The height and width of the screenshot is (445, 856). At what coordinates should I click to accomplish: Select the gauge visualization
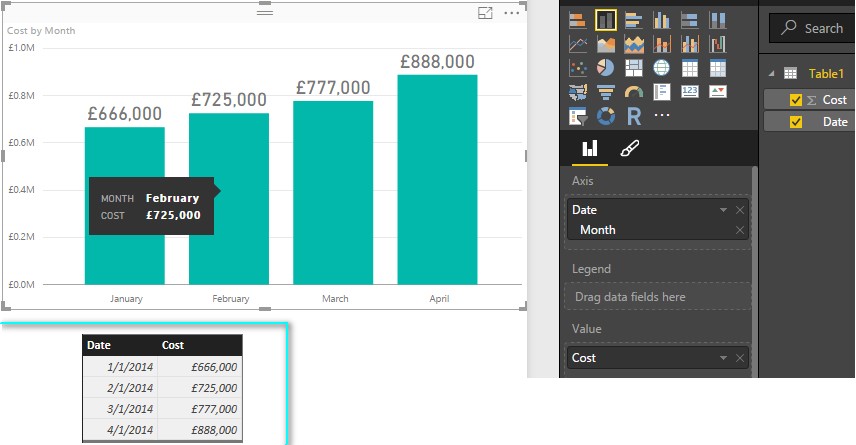coord(633,92)
